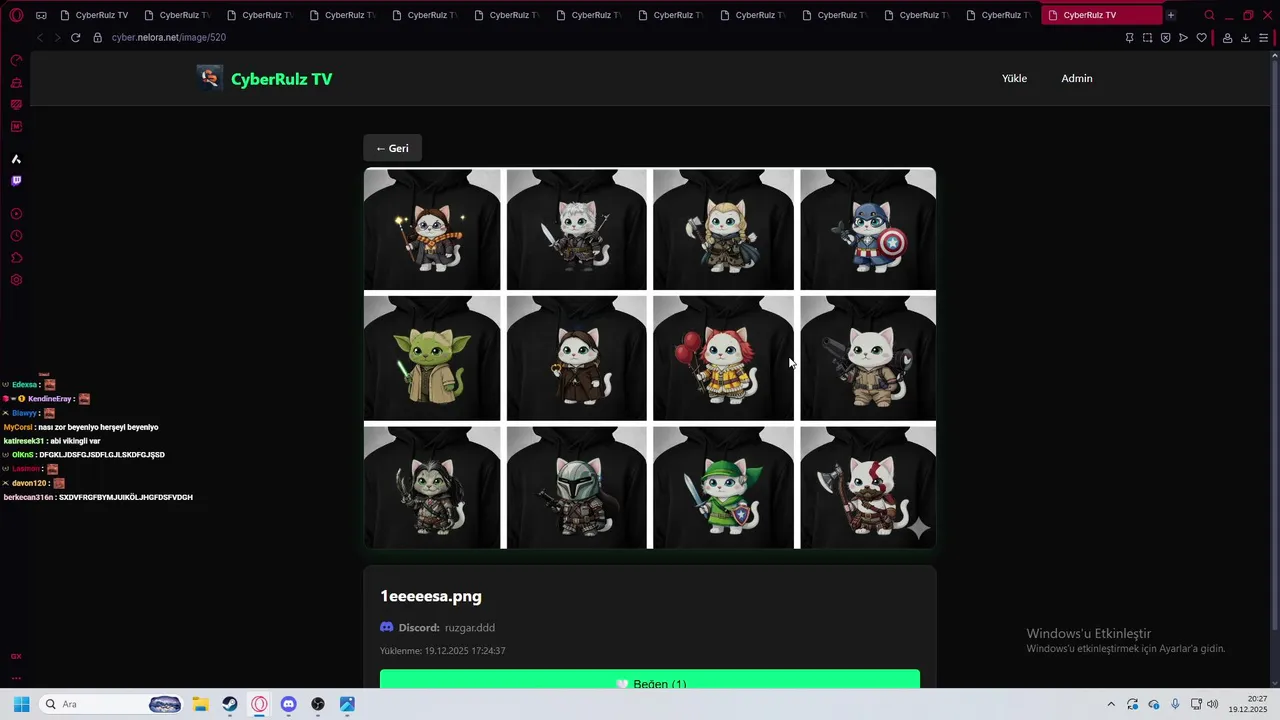Go back with the Geri button
The width and height of the screenshot is (1280, 720).
click(x=392, y=148)
